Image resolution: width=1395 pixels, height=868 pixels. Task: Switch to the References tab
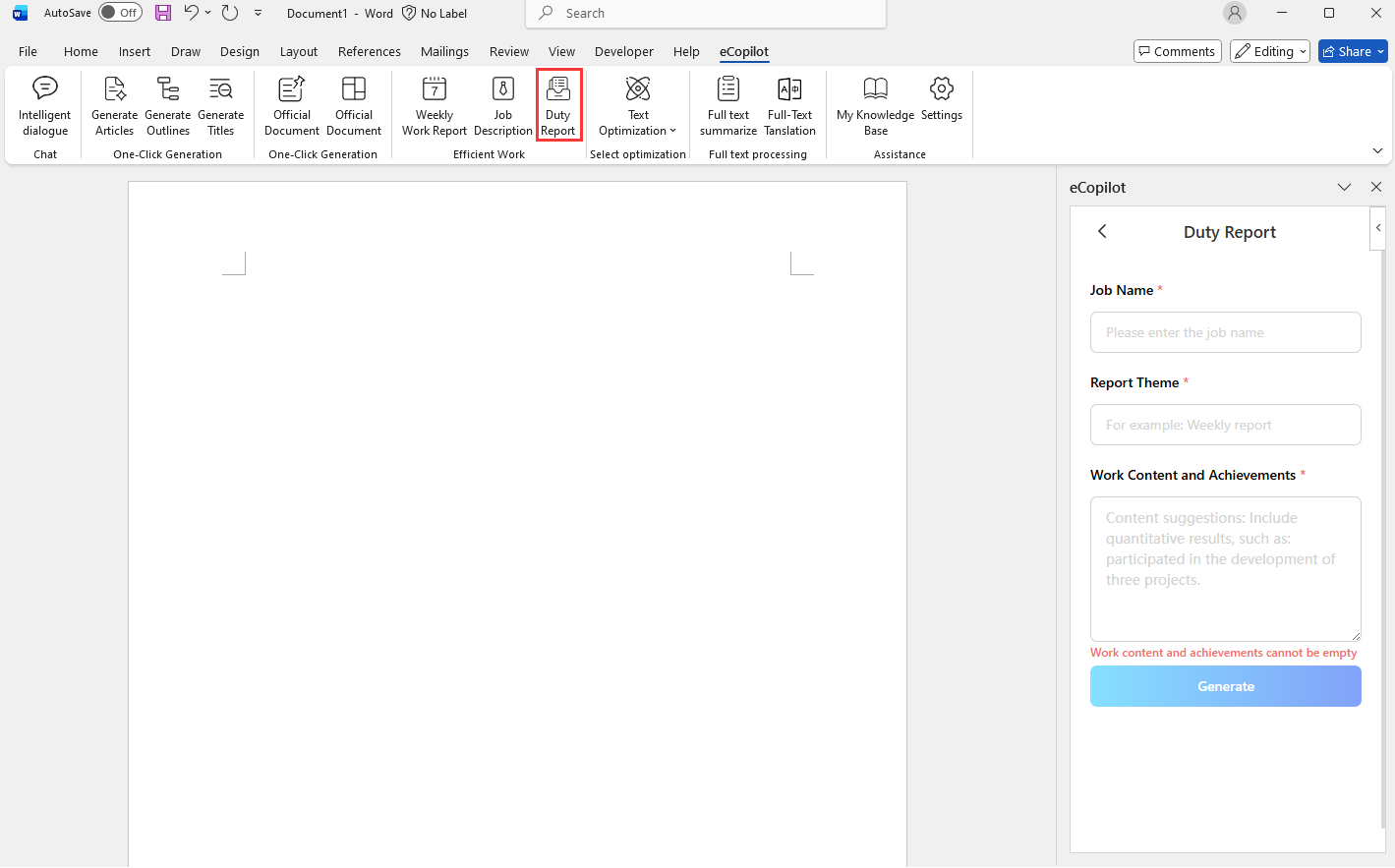[x=369, y=51]
